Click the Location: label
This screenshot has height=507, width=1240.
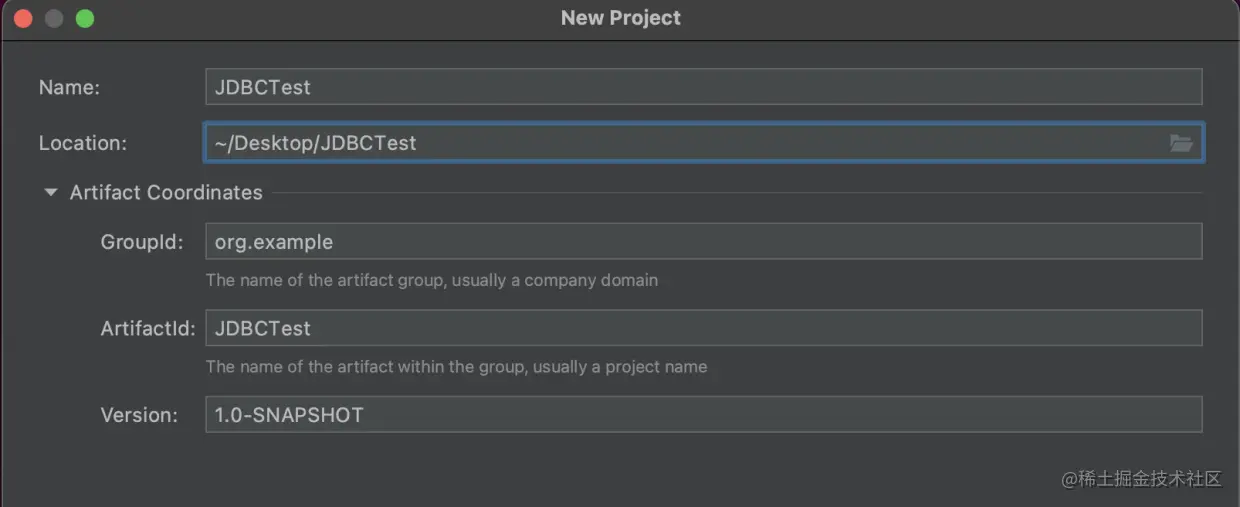point(83,143)
